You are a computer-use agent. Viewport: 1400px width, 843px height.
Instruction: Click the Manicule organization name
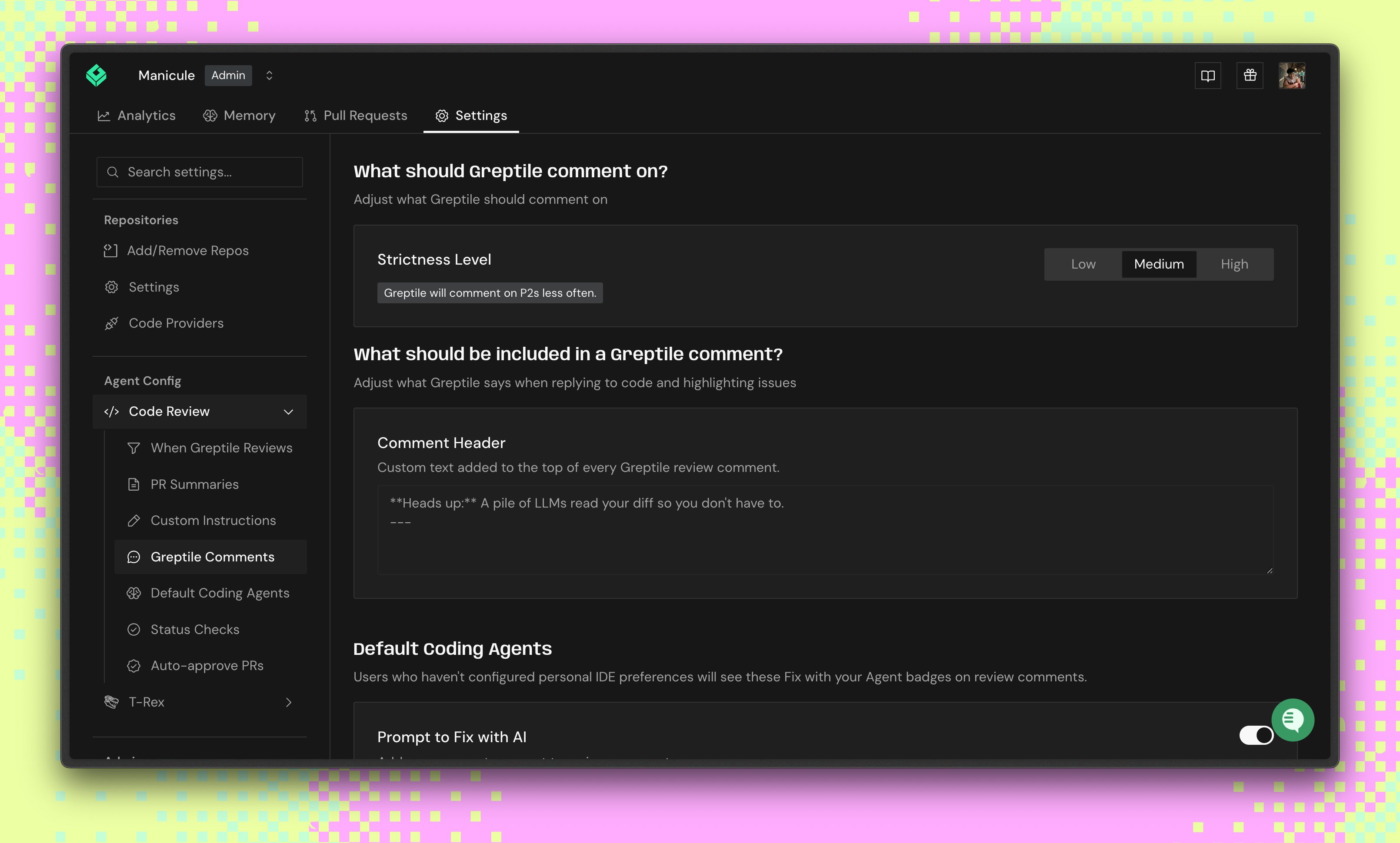167,76
